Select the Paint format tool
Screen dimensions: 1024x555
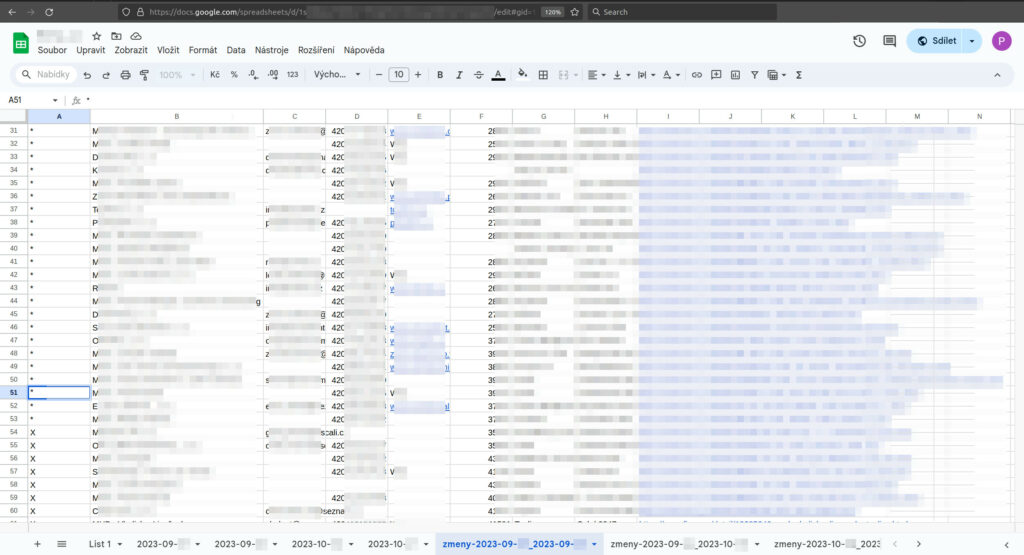[x=144, y=75]
